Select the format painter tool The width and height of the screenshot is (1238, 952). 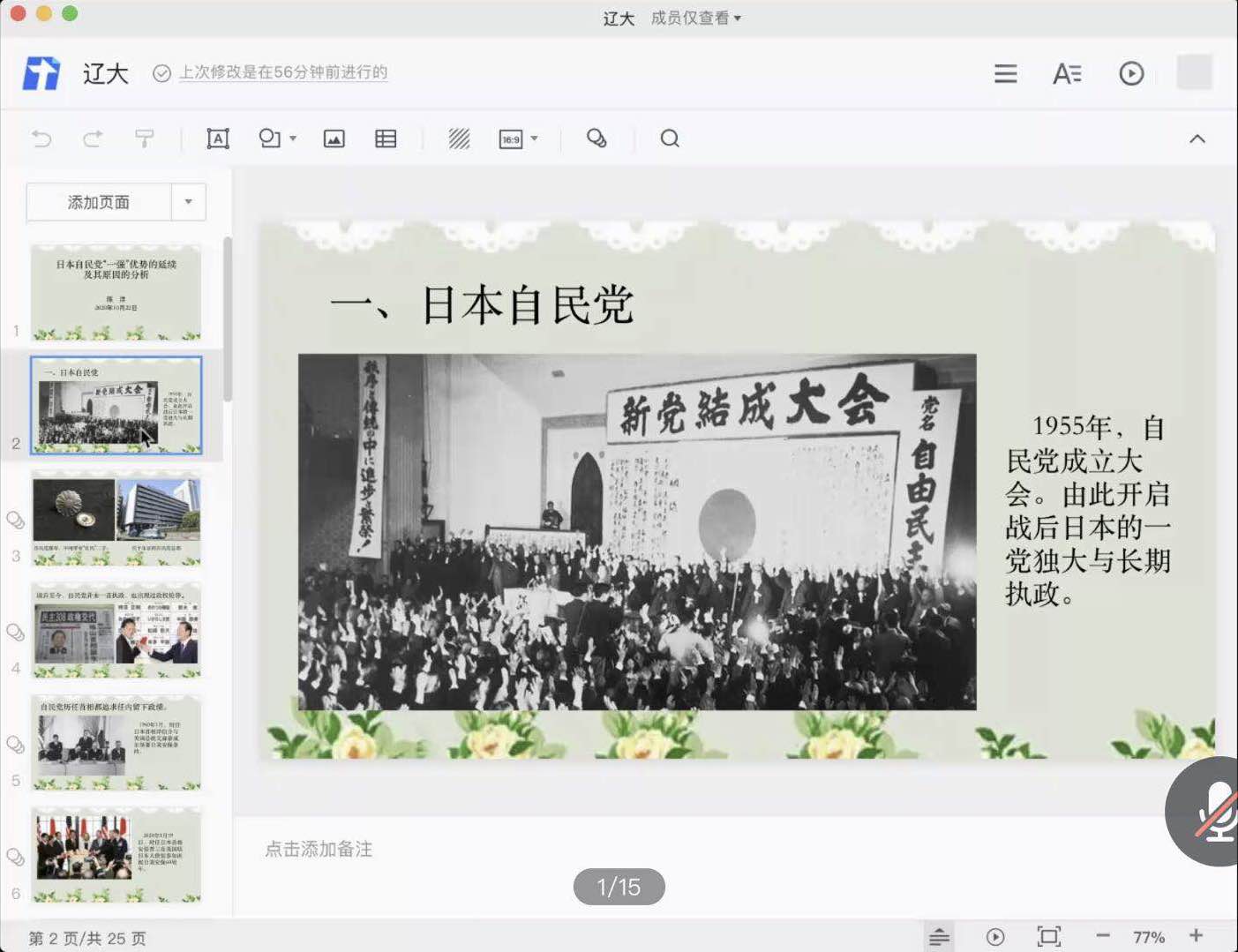point(144,139)
